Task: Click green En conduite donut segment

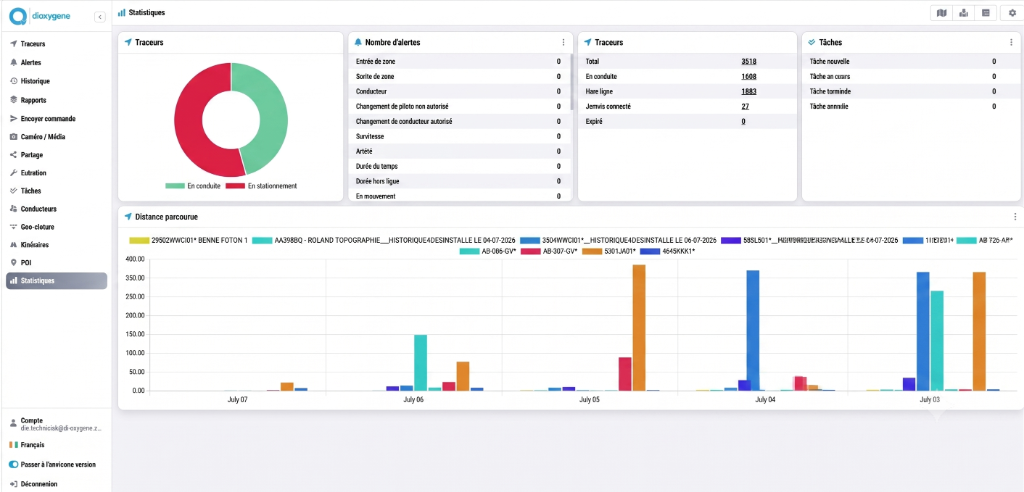Action: [x=272, y=114]
